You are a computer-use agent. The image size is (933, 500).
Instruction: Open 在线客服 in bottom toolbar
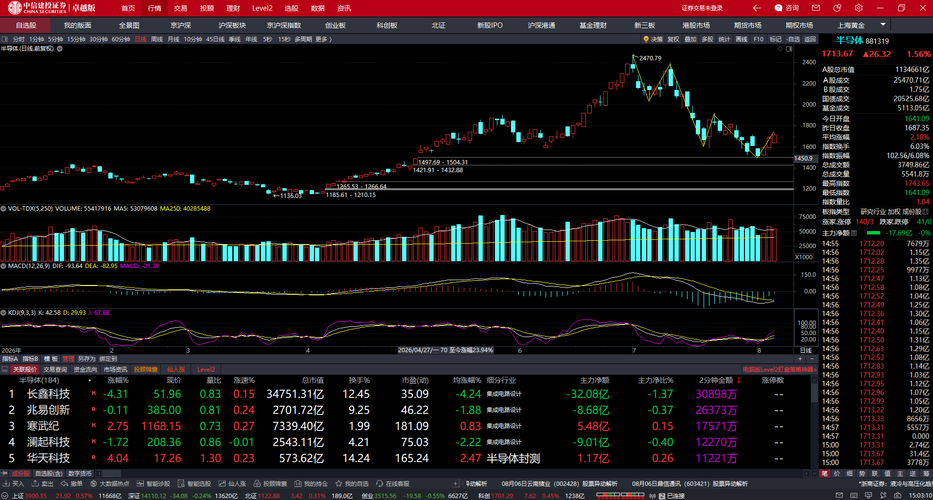click(x=393, y=485)
